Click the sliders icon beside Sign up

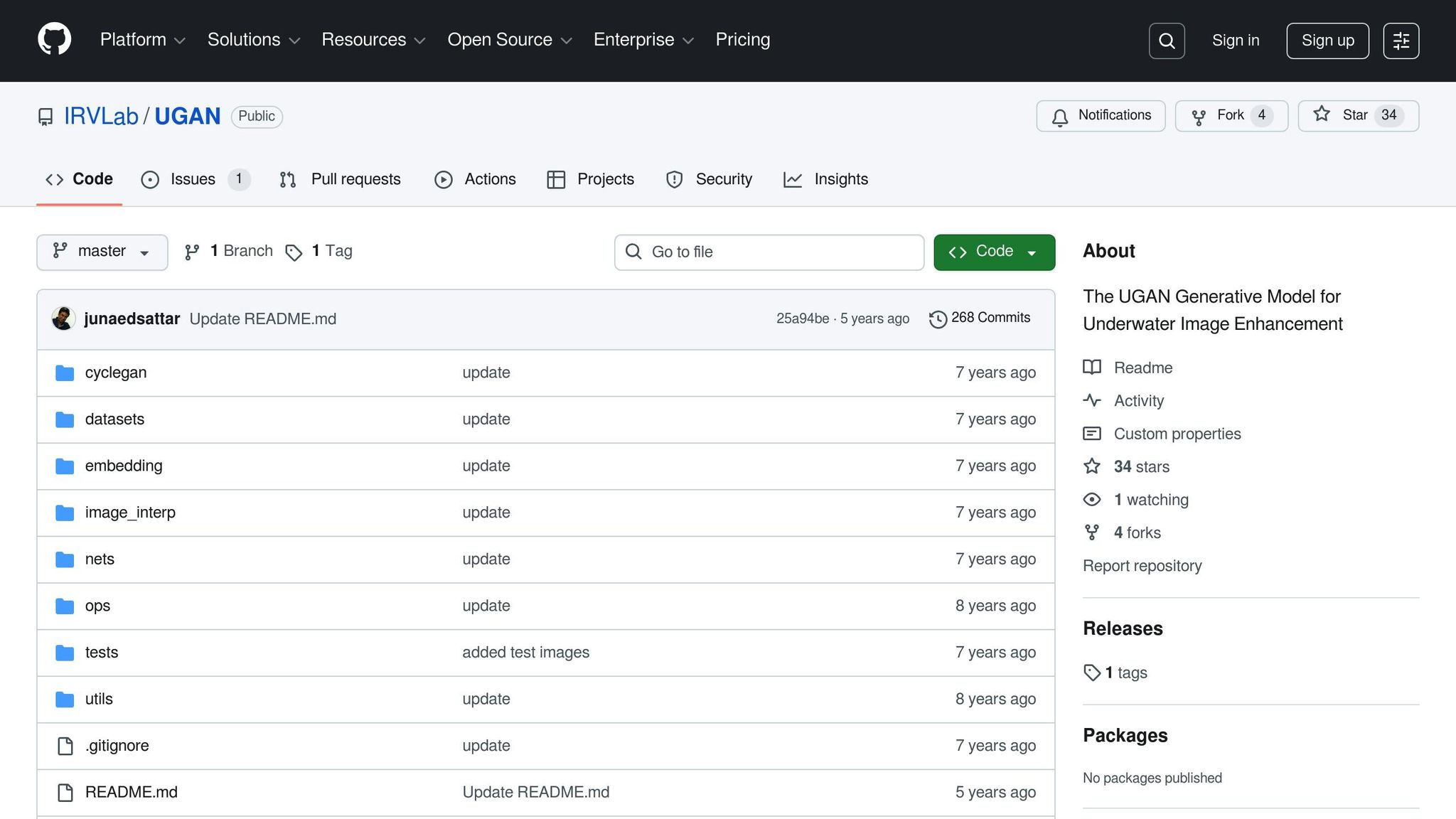tap(1401, 41)
